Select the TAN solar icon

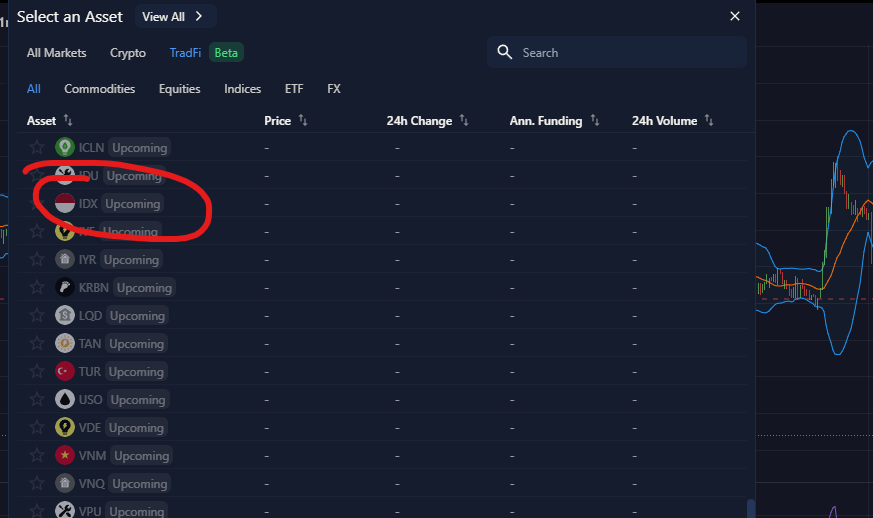[65, 343]
